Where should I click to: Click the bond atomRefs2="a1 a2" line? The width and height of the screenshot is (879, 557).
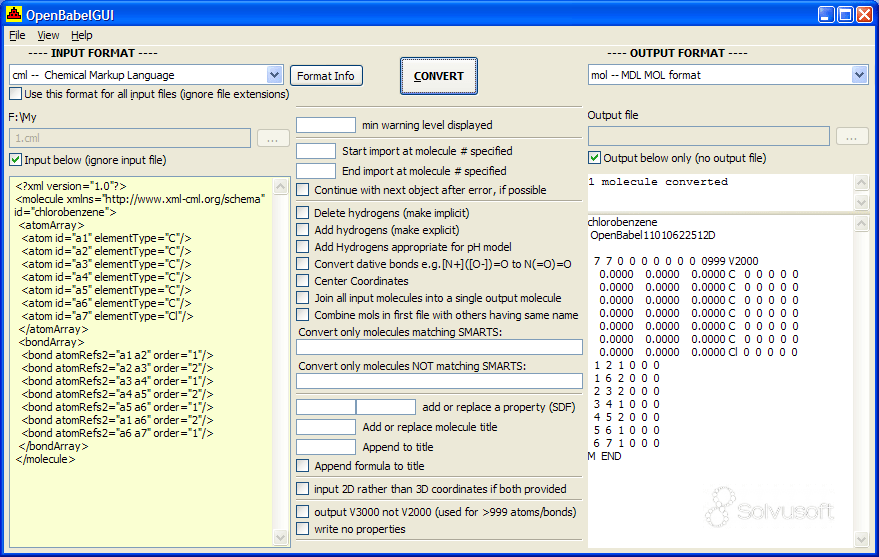tap(117, 355)
